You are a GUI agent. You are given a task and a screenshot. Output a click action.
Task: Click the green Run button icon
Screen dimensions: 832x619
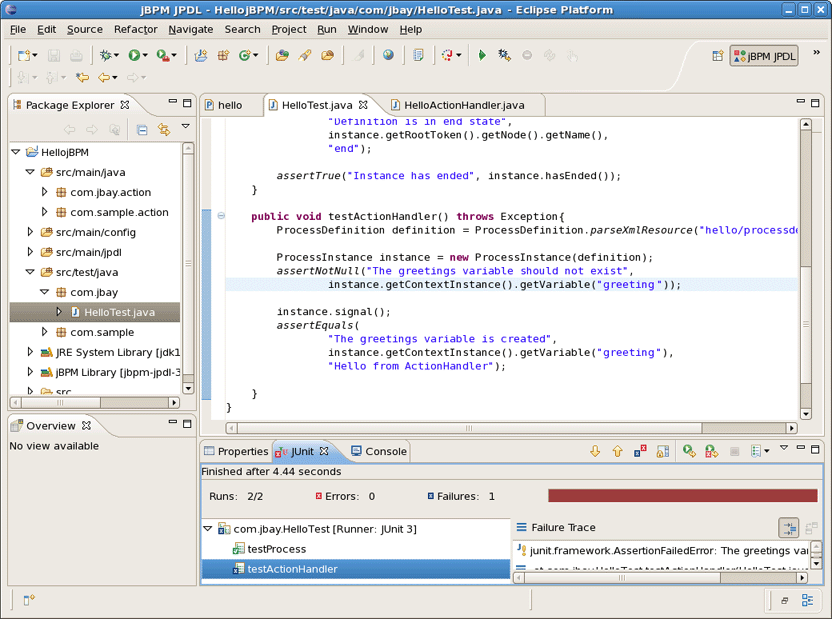134,55
